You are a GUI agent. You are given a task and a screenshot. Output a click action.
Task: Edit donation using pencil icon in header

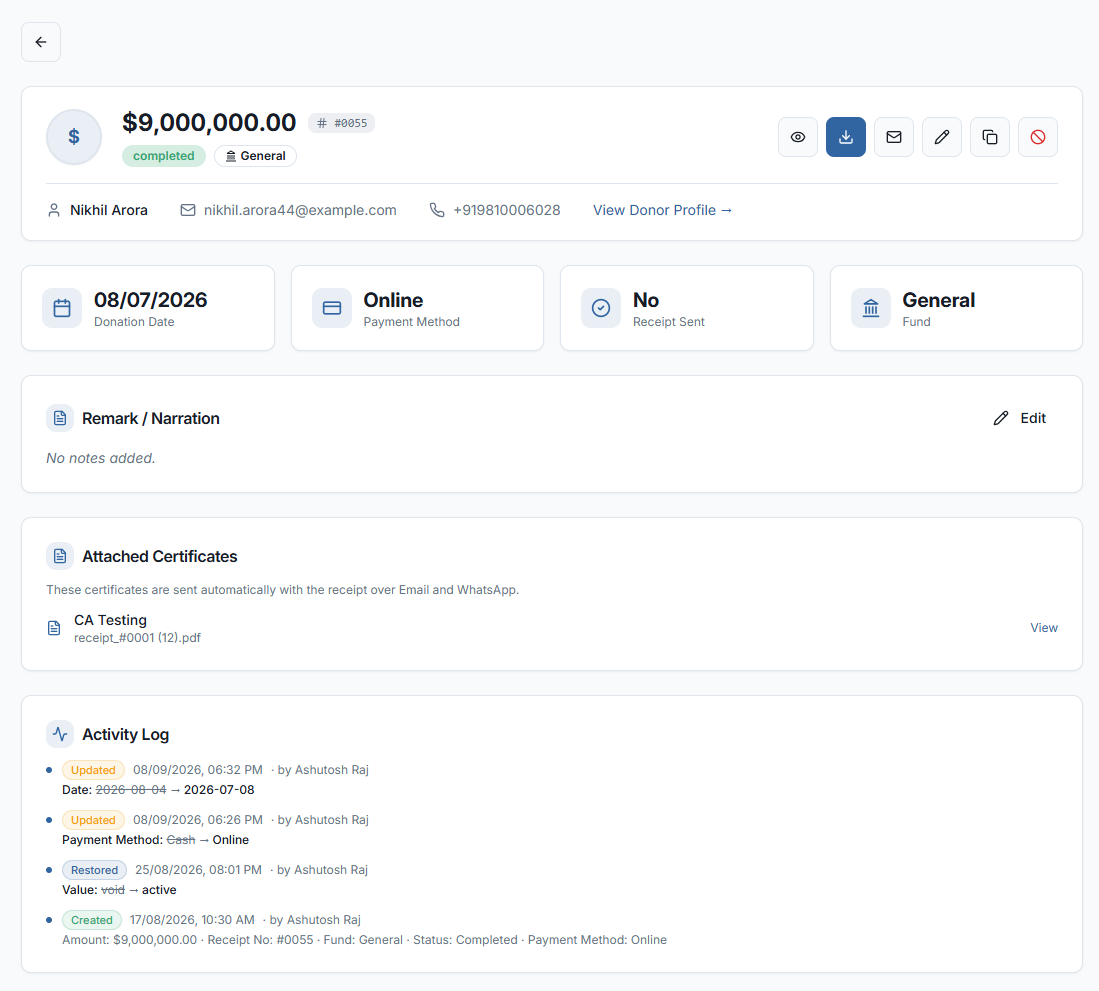click(x=941, y=137)
